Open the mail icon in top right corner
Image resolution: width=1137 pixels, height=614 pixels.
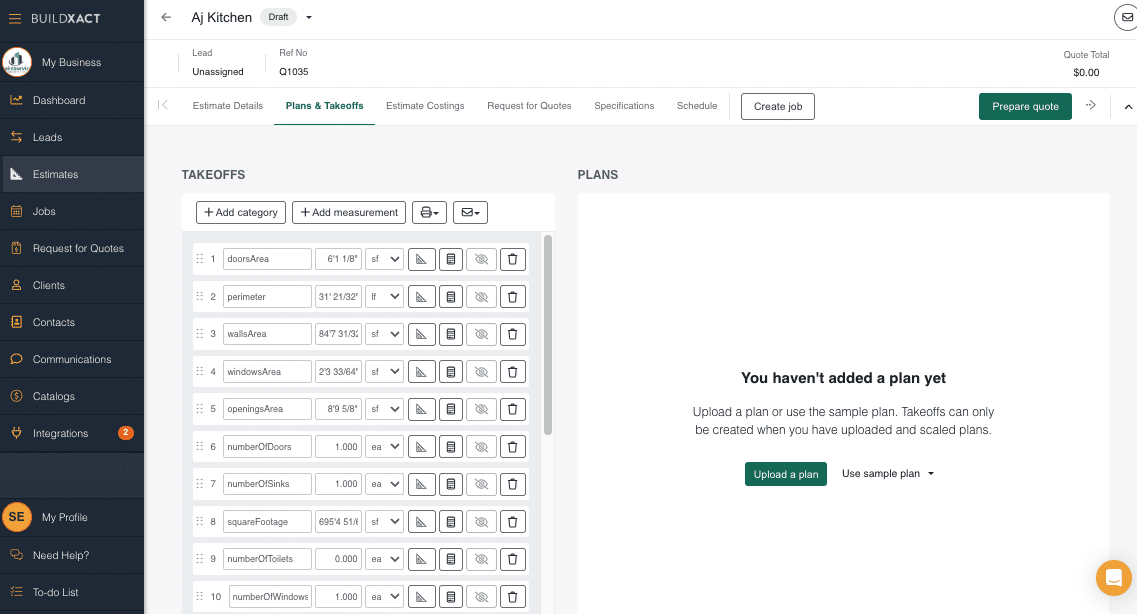pyautogui.click(x=1127, y=18)
